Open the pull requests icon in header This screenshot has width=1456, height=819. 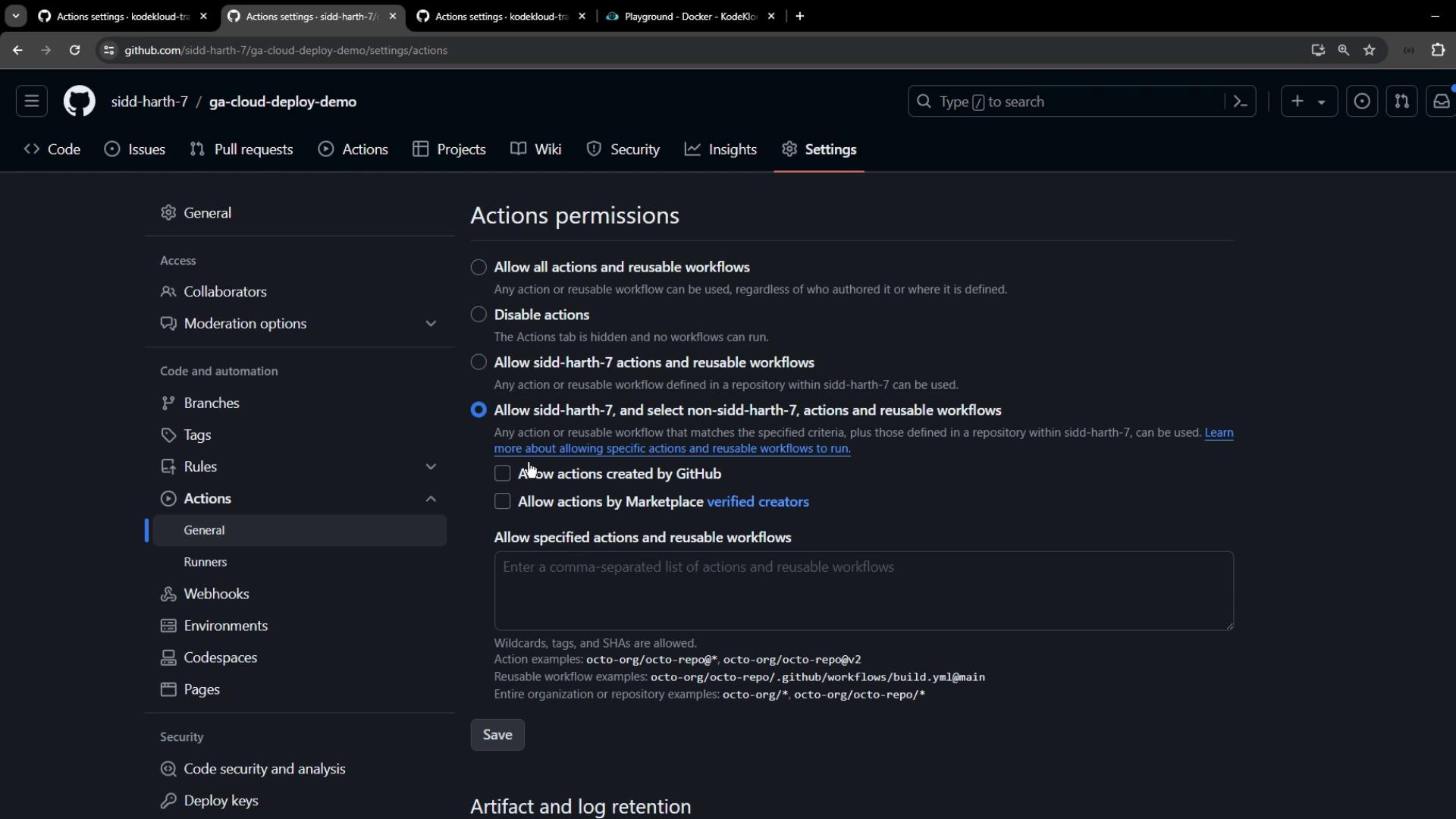point(1401,102)
